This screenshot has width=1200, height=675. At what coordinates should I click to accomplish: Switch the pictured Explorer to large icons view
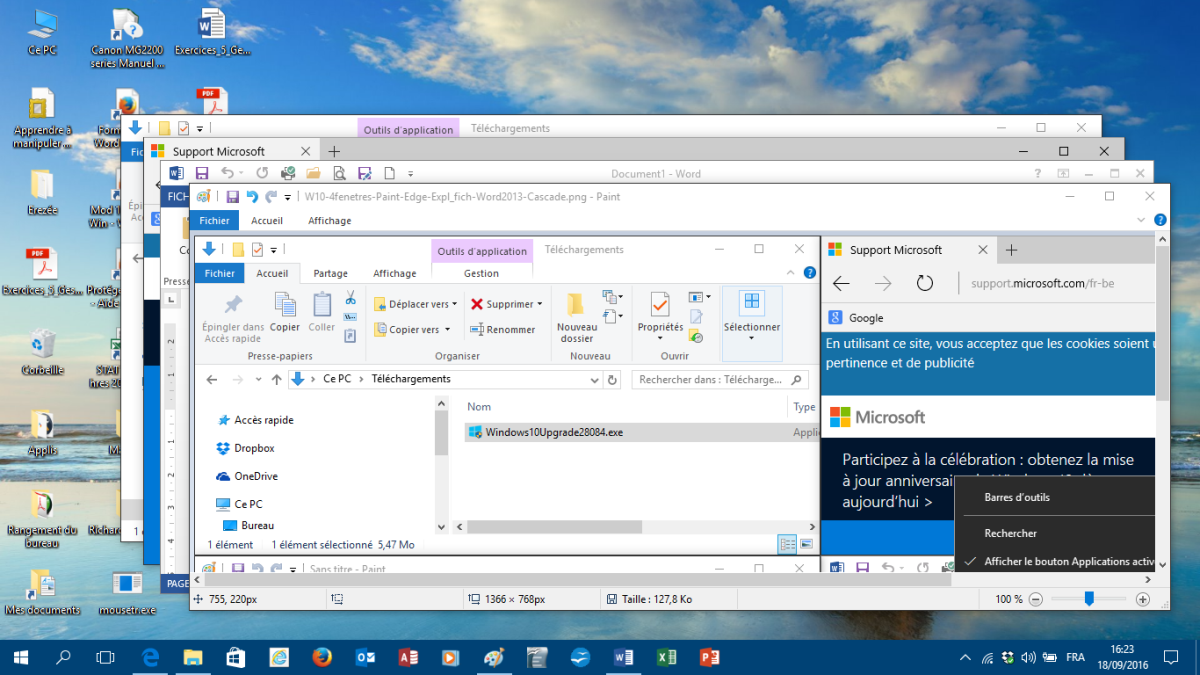(806, 544)
